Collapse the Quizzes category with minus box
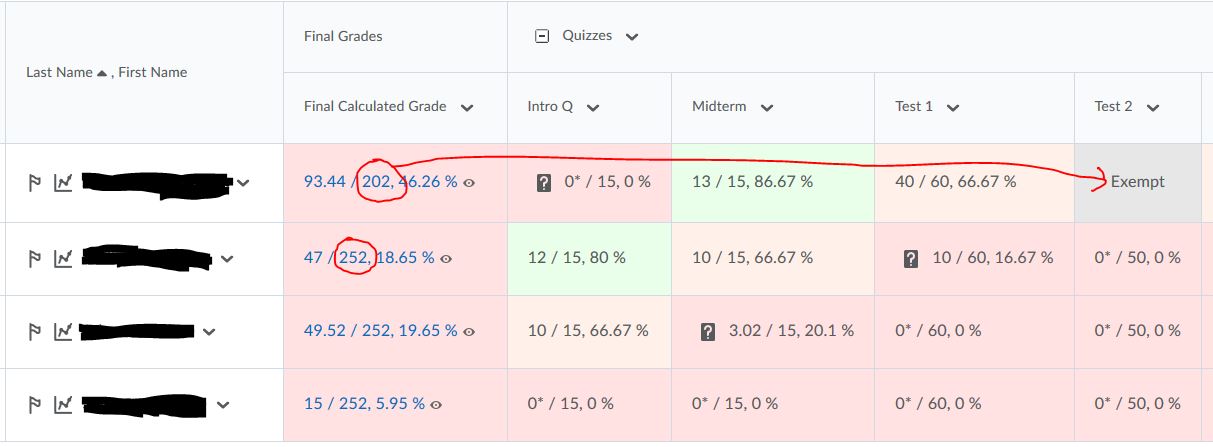The width and height of the screenshot is (1213, 447). point(542,36)
